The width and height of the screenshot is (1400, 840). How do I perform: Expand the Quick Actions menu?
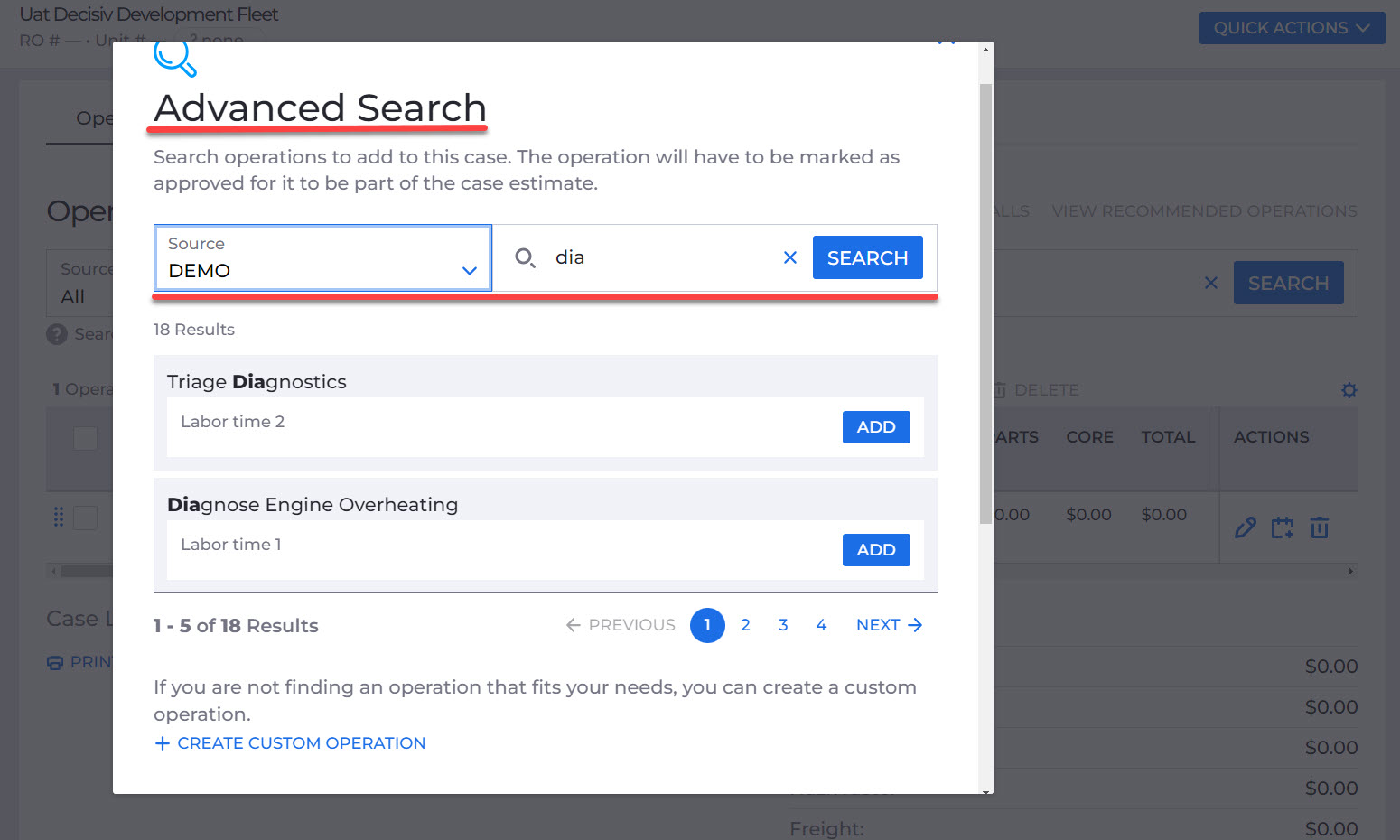pos(1292,28)
